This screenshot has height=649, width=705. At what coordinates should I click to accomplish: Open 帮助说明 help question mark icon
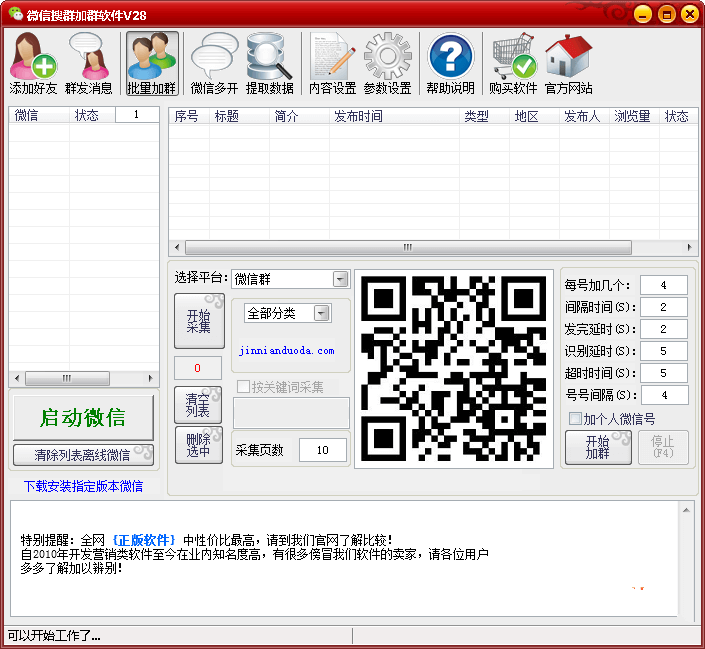click(x=451, y=63)
